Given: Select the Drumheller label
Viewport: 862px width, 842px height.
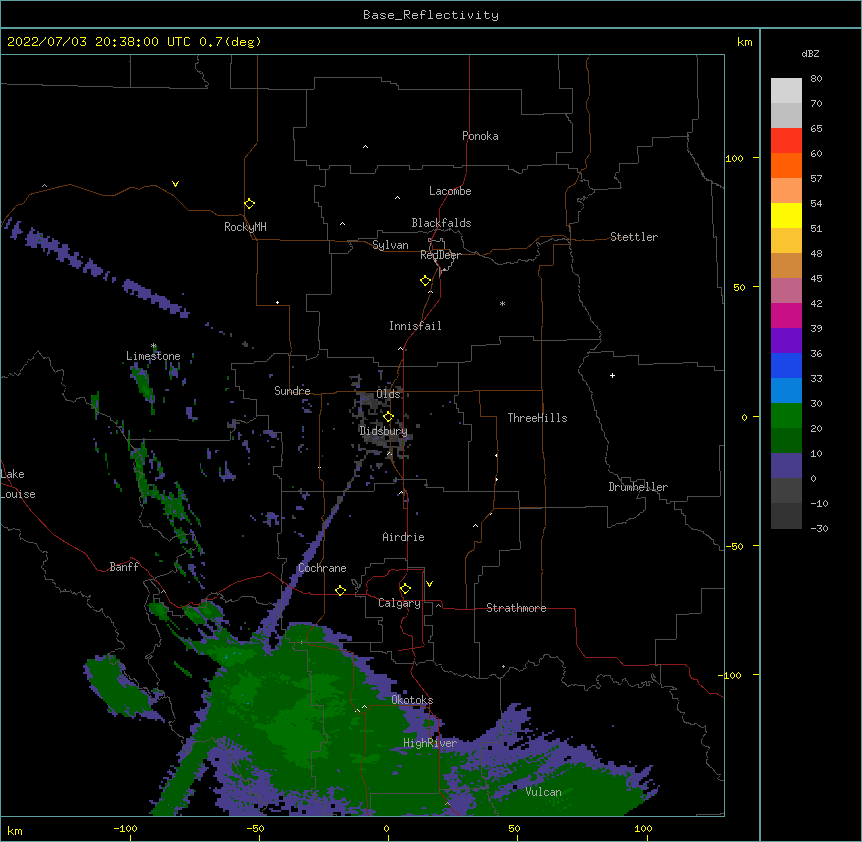Looking at the screenshot, I should point(638,487).
